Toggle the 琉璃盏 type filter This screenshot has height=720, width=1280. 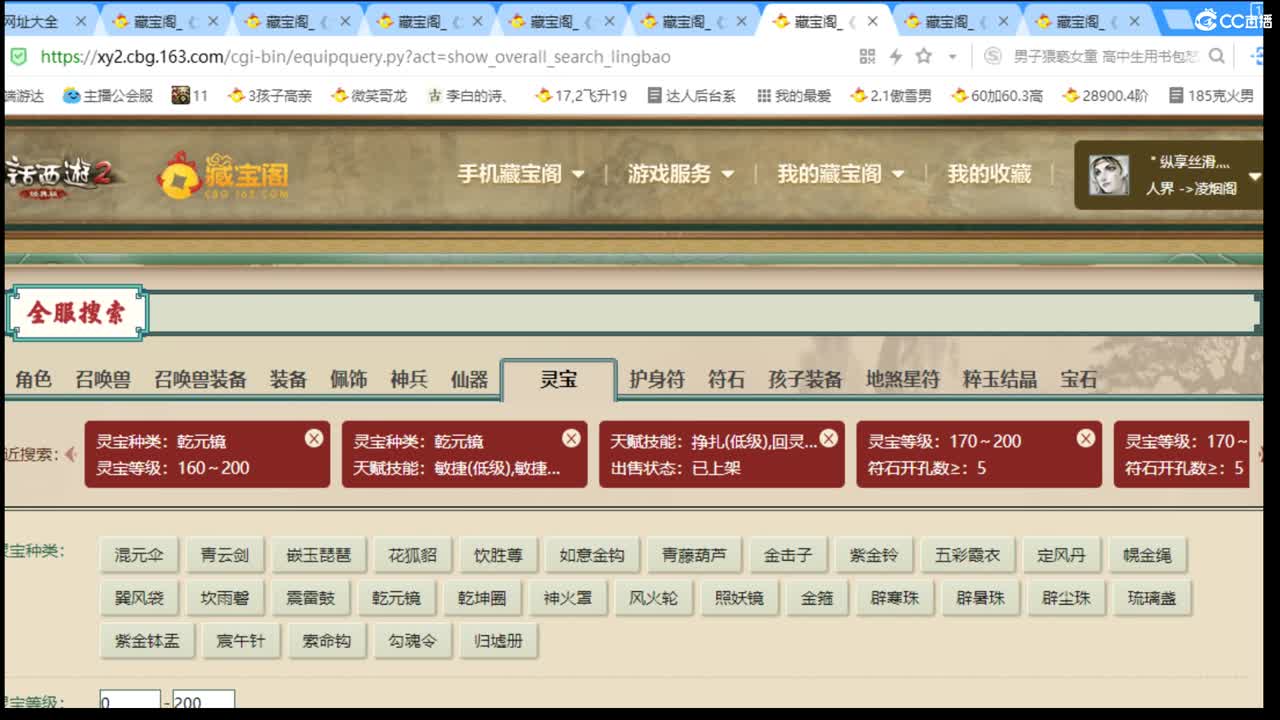tap(1152, 598)
